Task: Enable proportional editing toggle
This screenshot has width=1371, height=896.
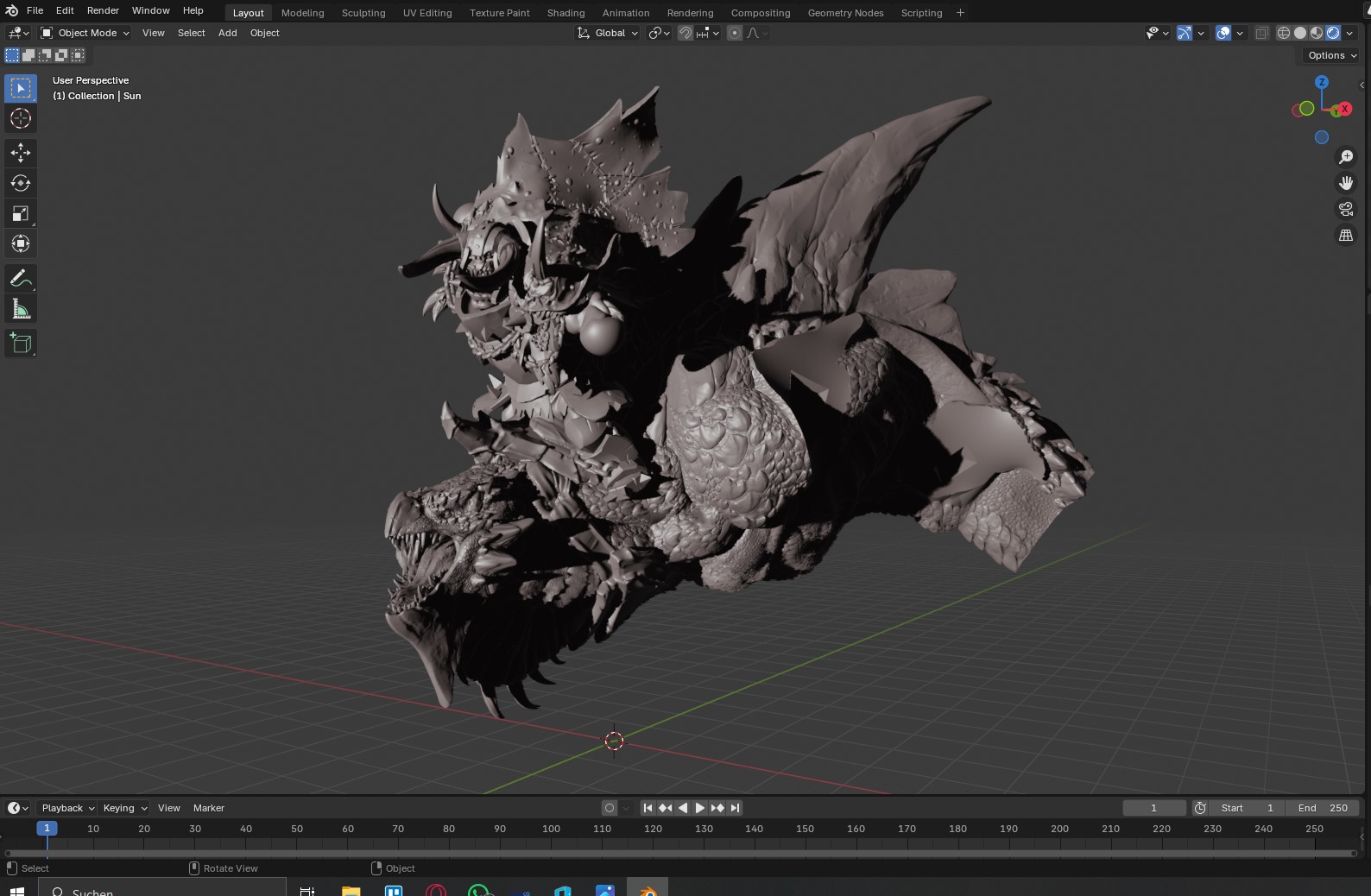Action: (x=735, y=33)
